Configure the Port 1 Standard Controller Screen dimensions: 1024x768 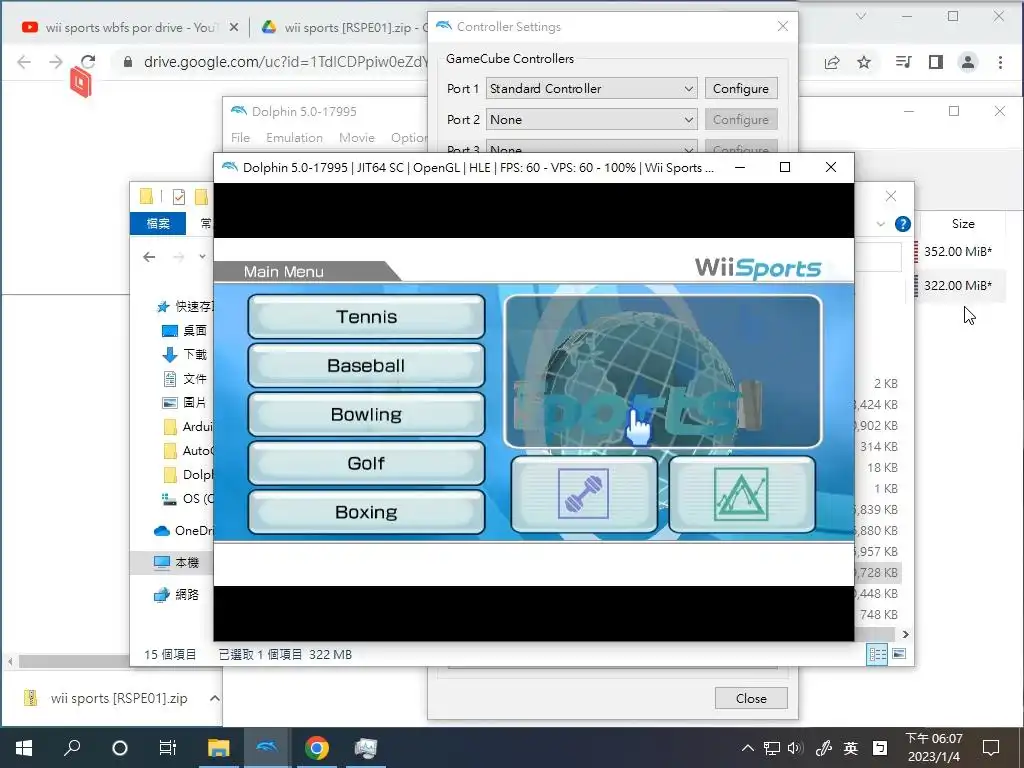741,88
